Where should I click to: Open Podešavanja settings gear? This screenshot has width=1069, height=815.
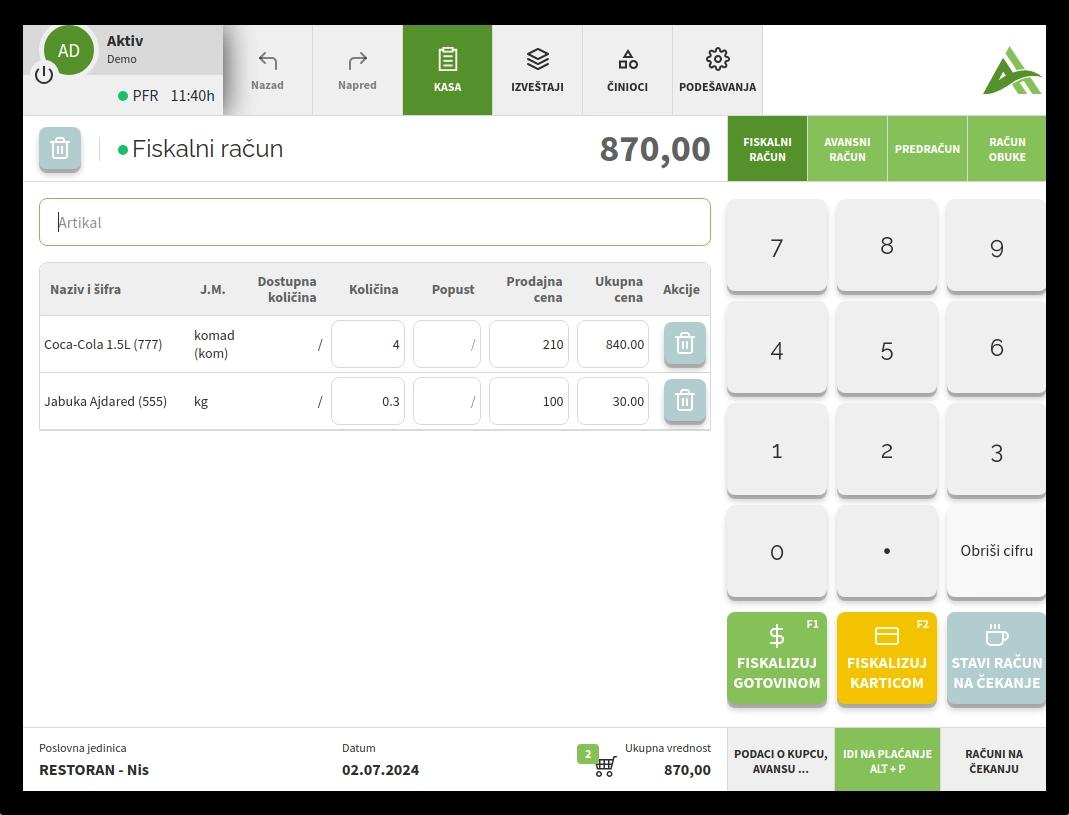click(717, 70)
